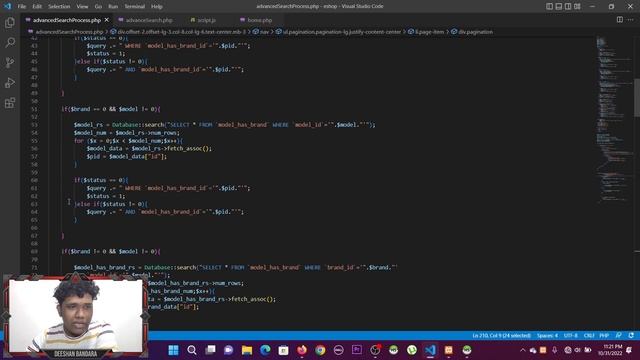Expand advancedSearchProcess.php breadcrumb
Image resolution: width=640 pixels, height=360 pixels.
point(69,32)
